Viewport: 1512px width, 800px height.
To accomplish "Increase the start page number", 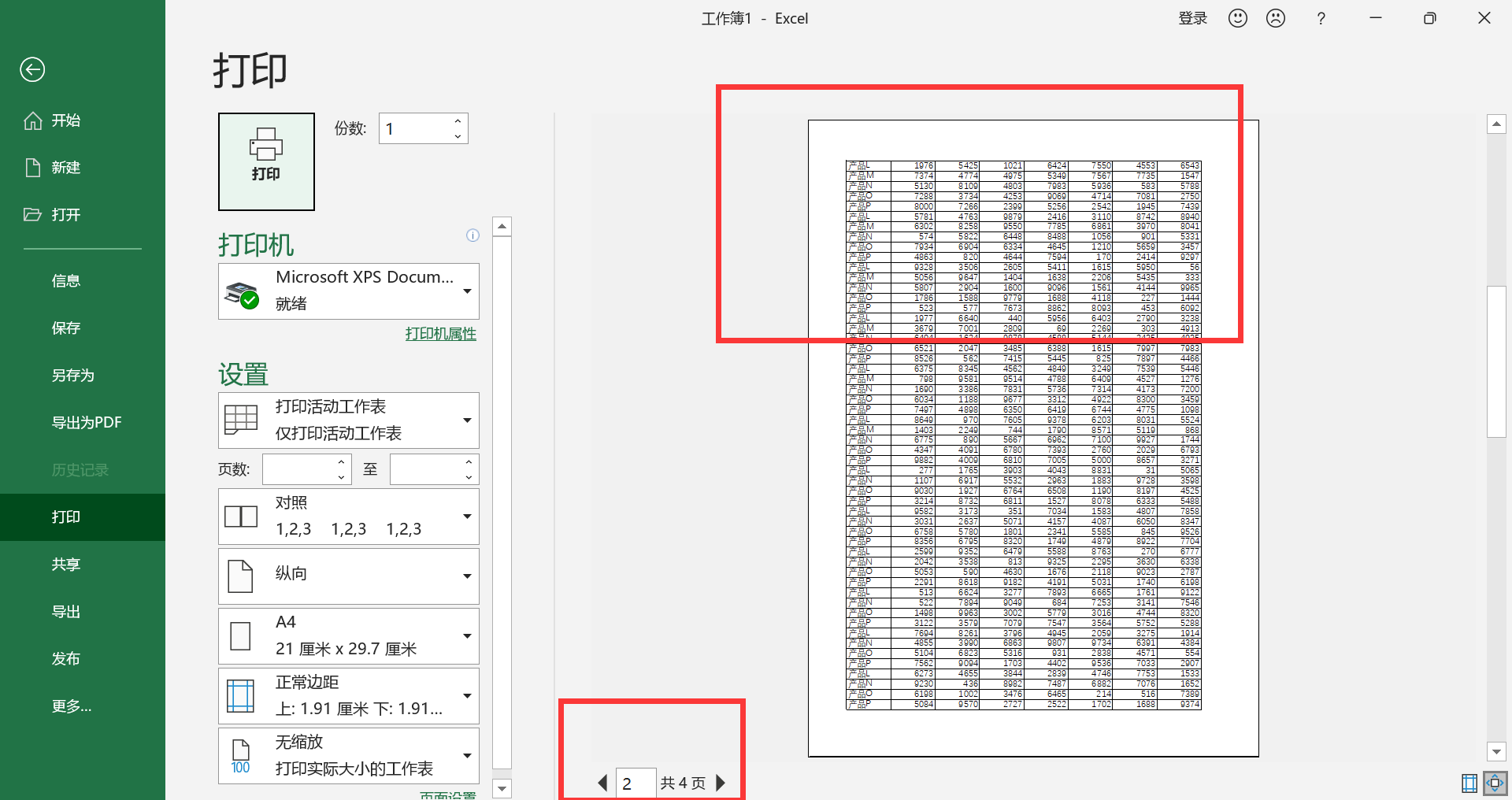I will [341, 462].
